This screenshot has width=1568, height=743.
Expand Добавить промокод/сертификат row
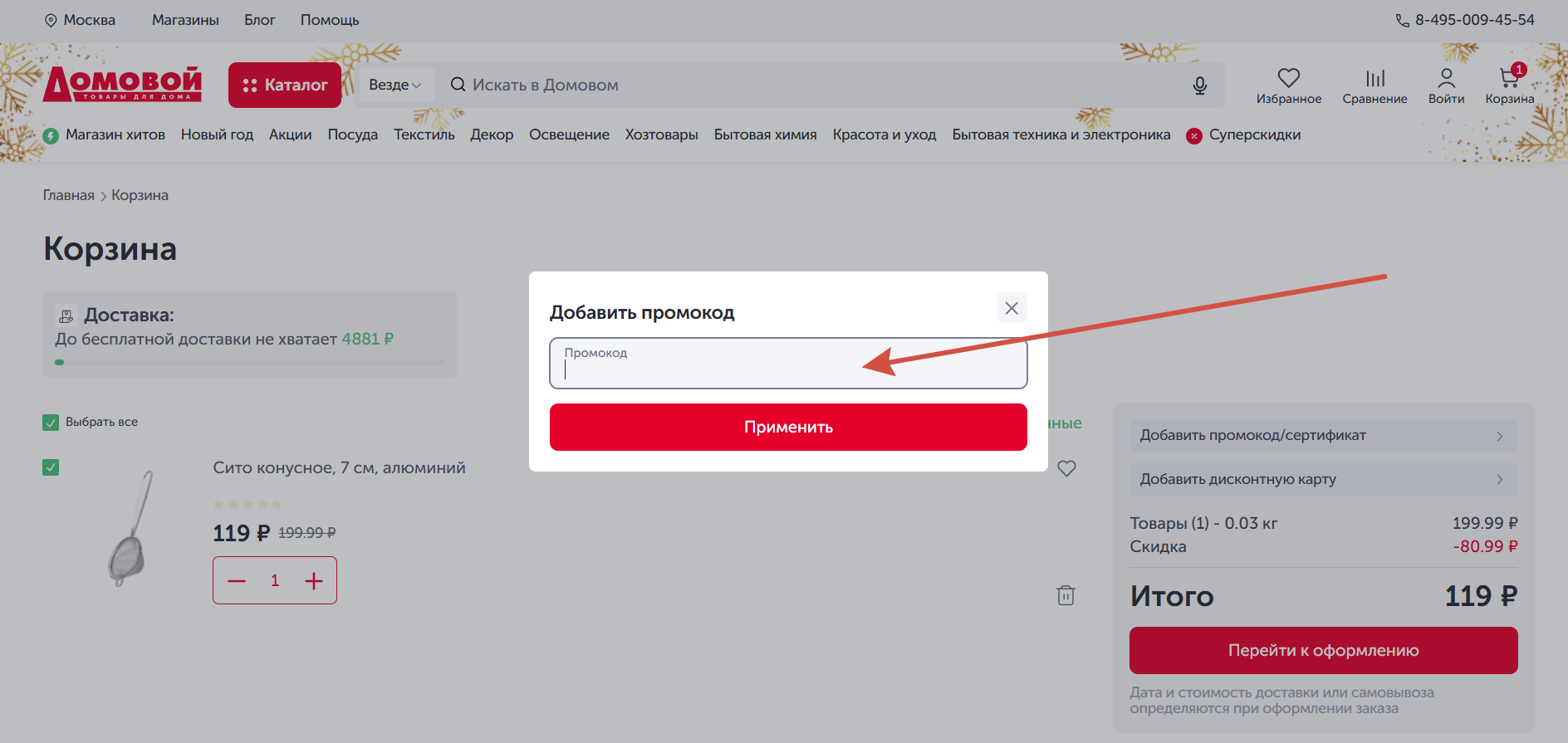coord(1323,436)
